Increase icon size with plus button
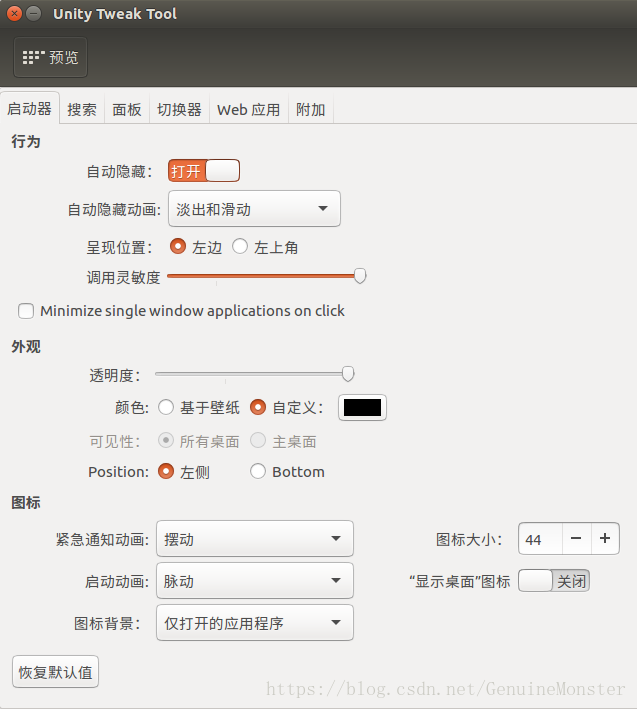The width and height of the screenshot is (637, 709). point(605,539)
